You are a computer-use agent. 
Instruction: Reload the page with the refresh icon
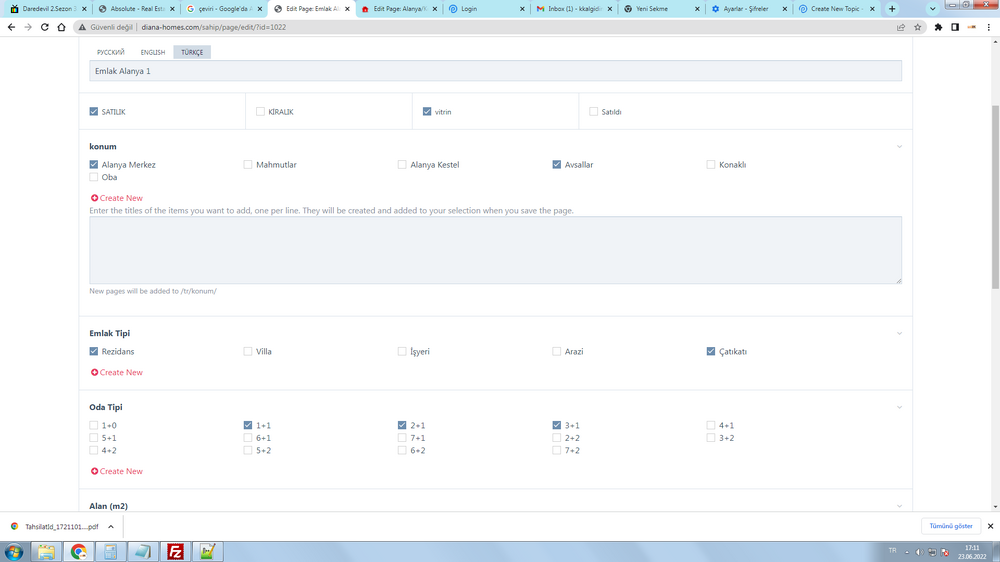[x=45, y=27]
